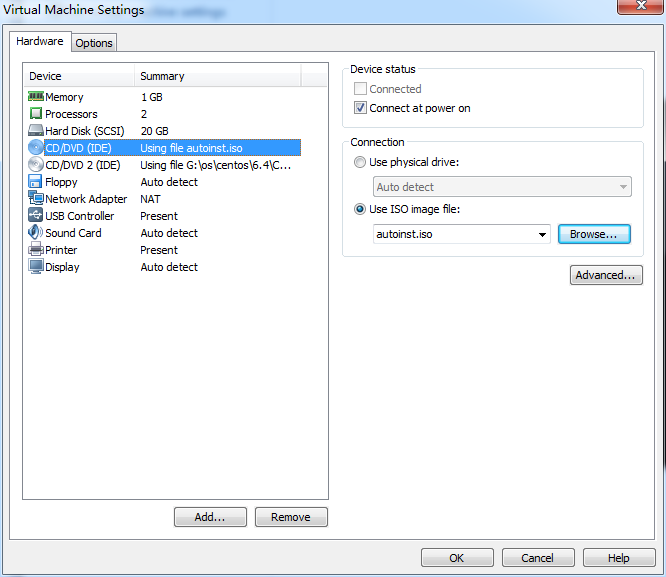Close the Virtual Machine Settings window
Screen dimensions: 666x577
641,6
